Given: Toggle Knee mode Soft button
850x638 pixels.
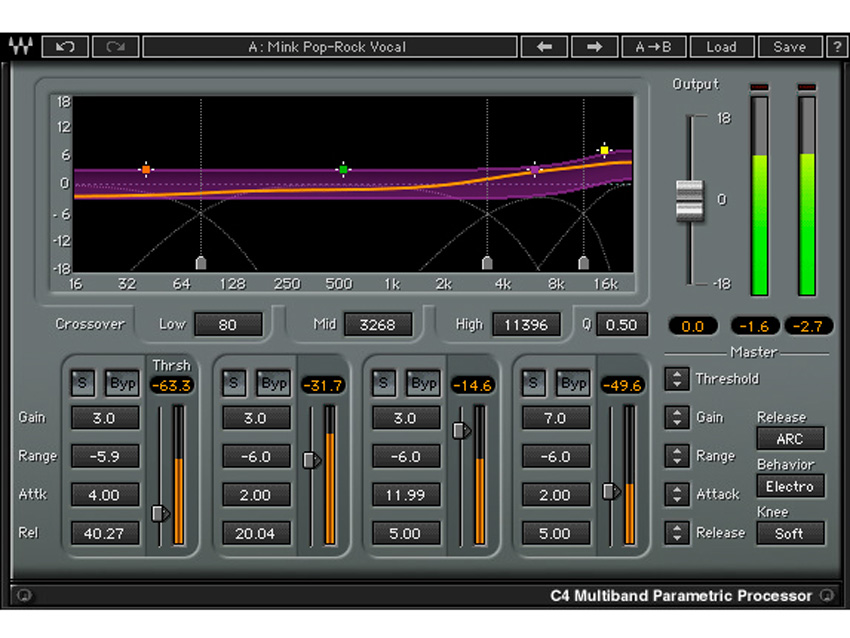Looking at the screenshot, I should pos(790,533).
